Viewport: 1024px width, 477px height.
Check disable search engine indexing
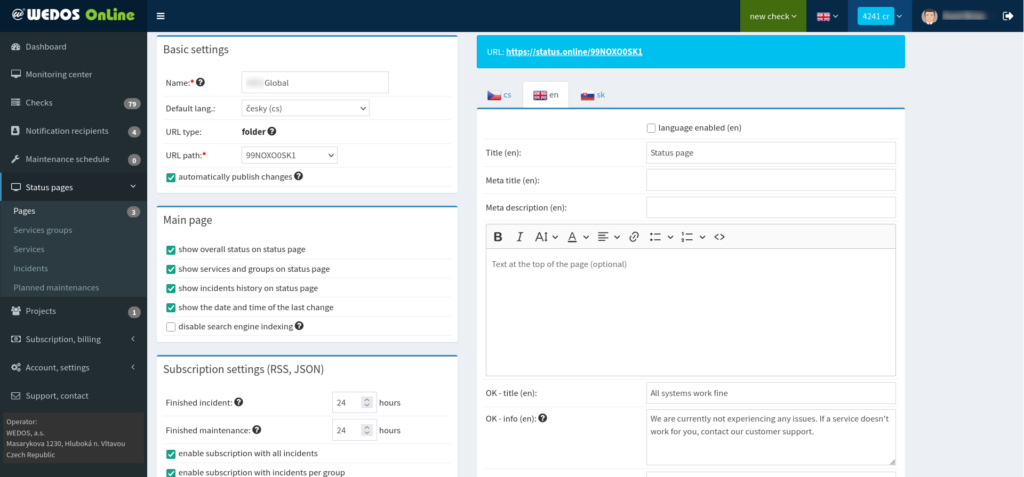[x=171, y=326]
